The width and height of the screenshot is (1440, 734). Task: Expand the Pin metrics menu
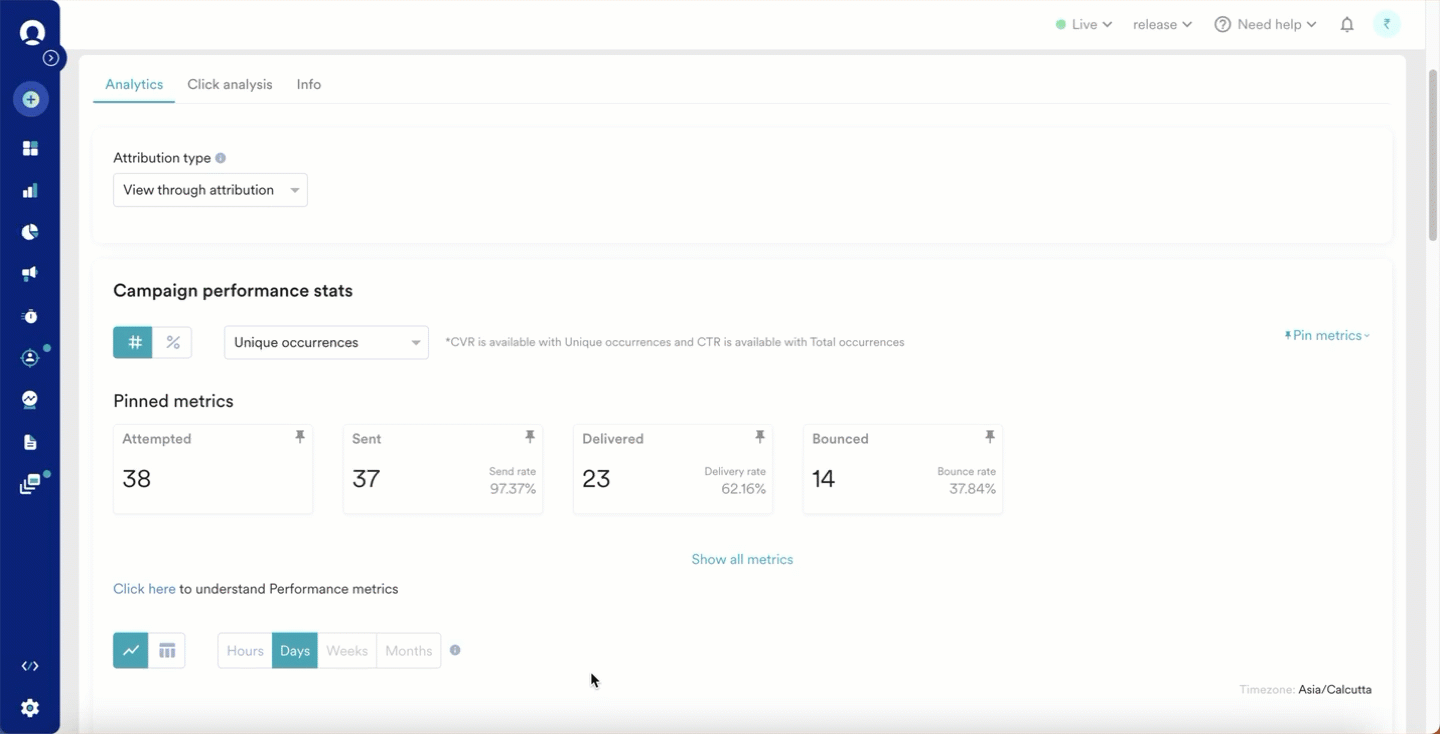(x=1327, y=335)
